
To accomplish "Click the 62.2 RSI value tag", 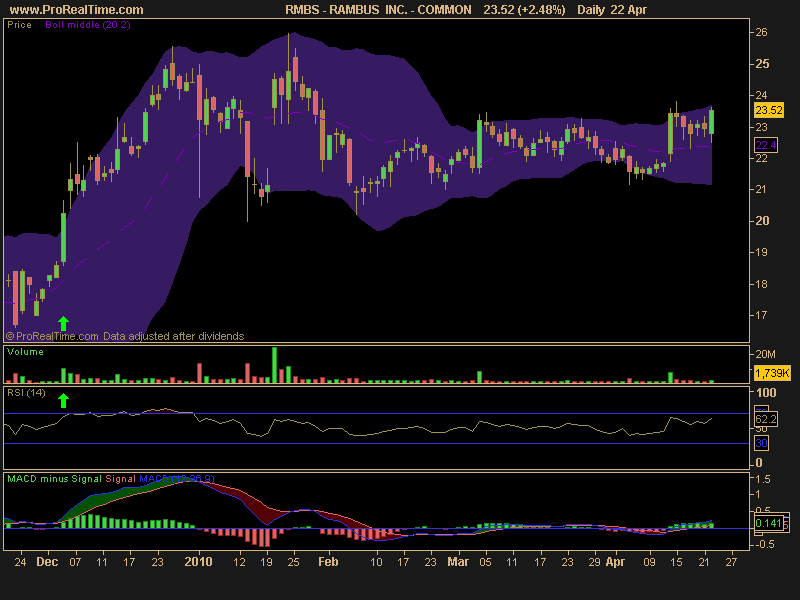I will tap(766, 419).
